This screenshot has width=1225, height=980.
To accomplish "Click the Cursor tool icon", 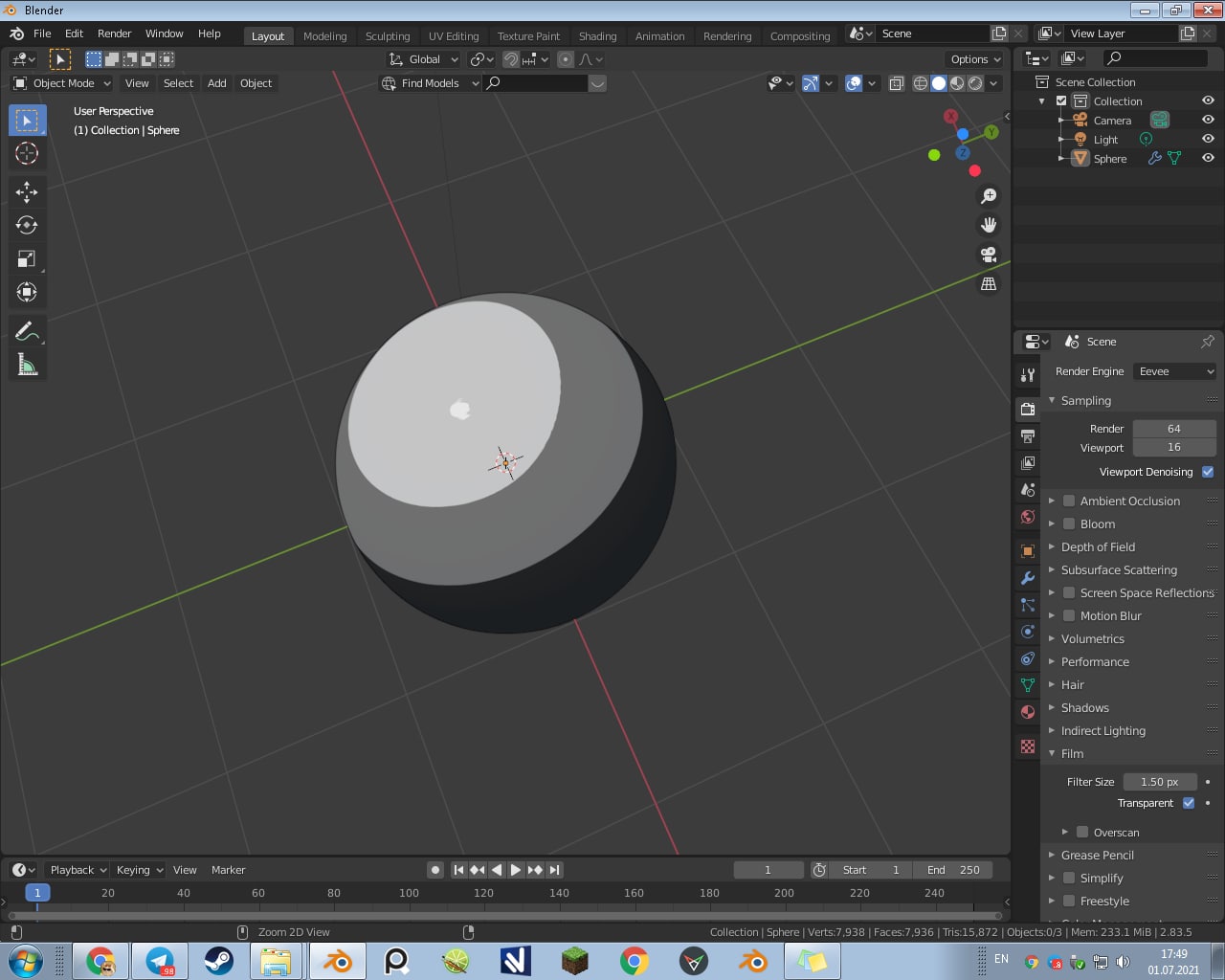I will pos(27,153).
